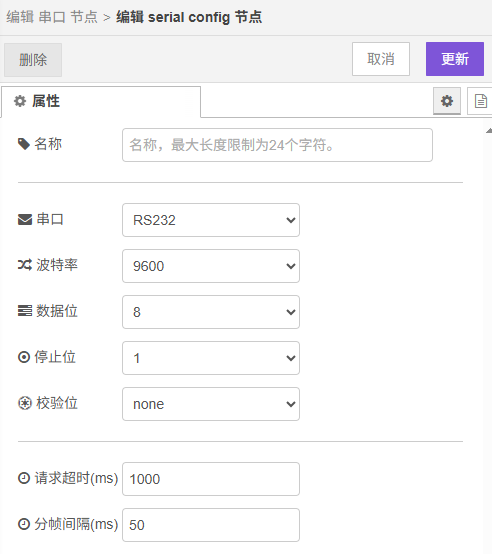Click the 更新 button
492x554 pixels.
pos(455,59)
